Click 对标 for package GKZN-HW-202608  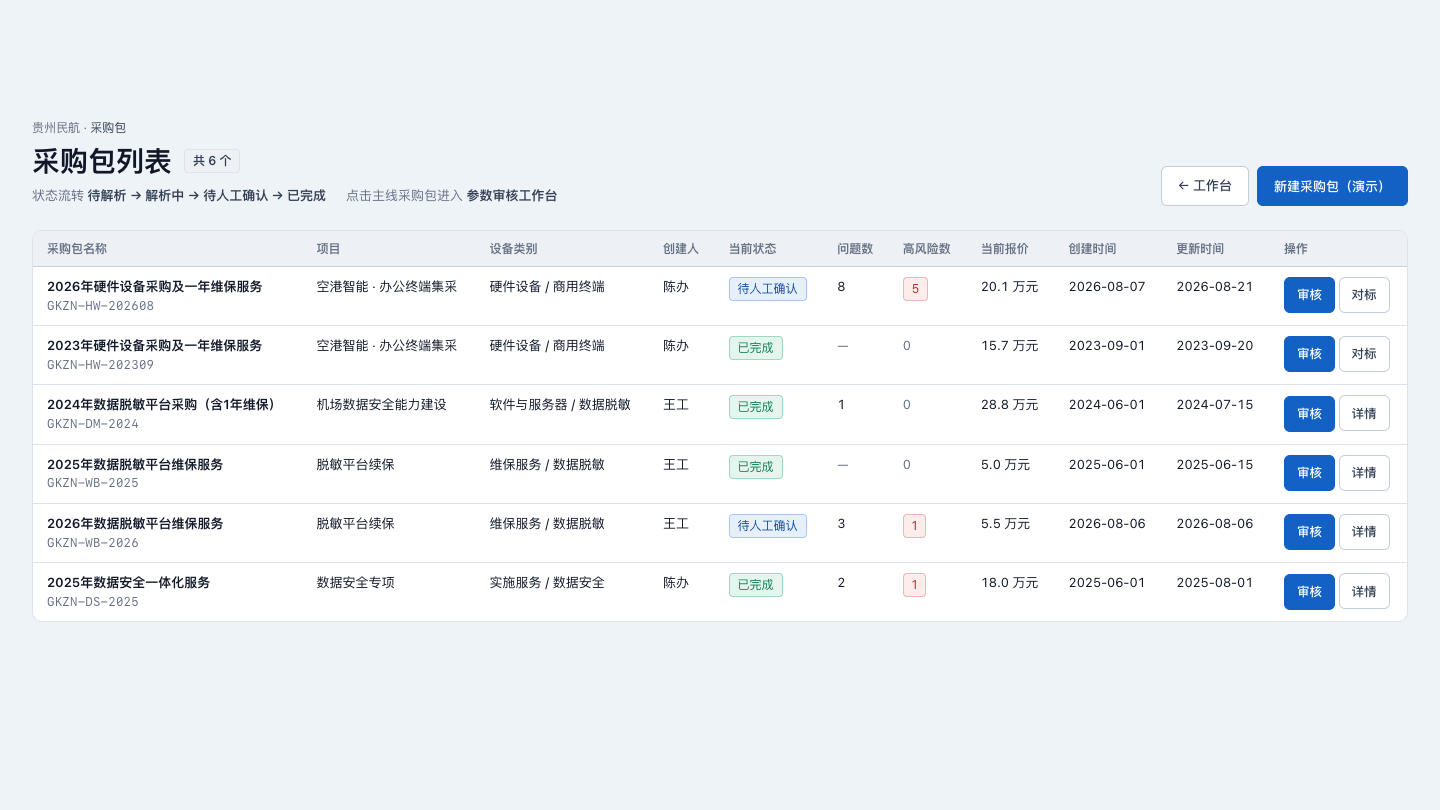click(1364, 295)
